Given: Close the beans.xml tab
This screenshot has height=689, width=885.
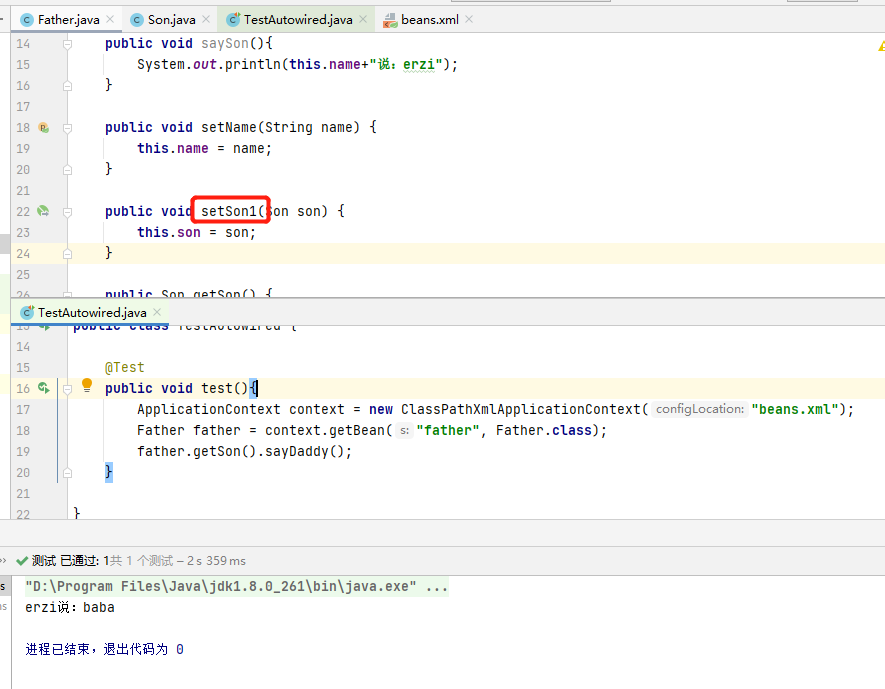Looking at the screenshot, I should tap(469, 19).
